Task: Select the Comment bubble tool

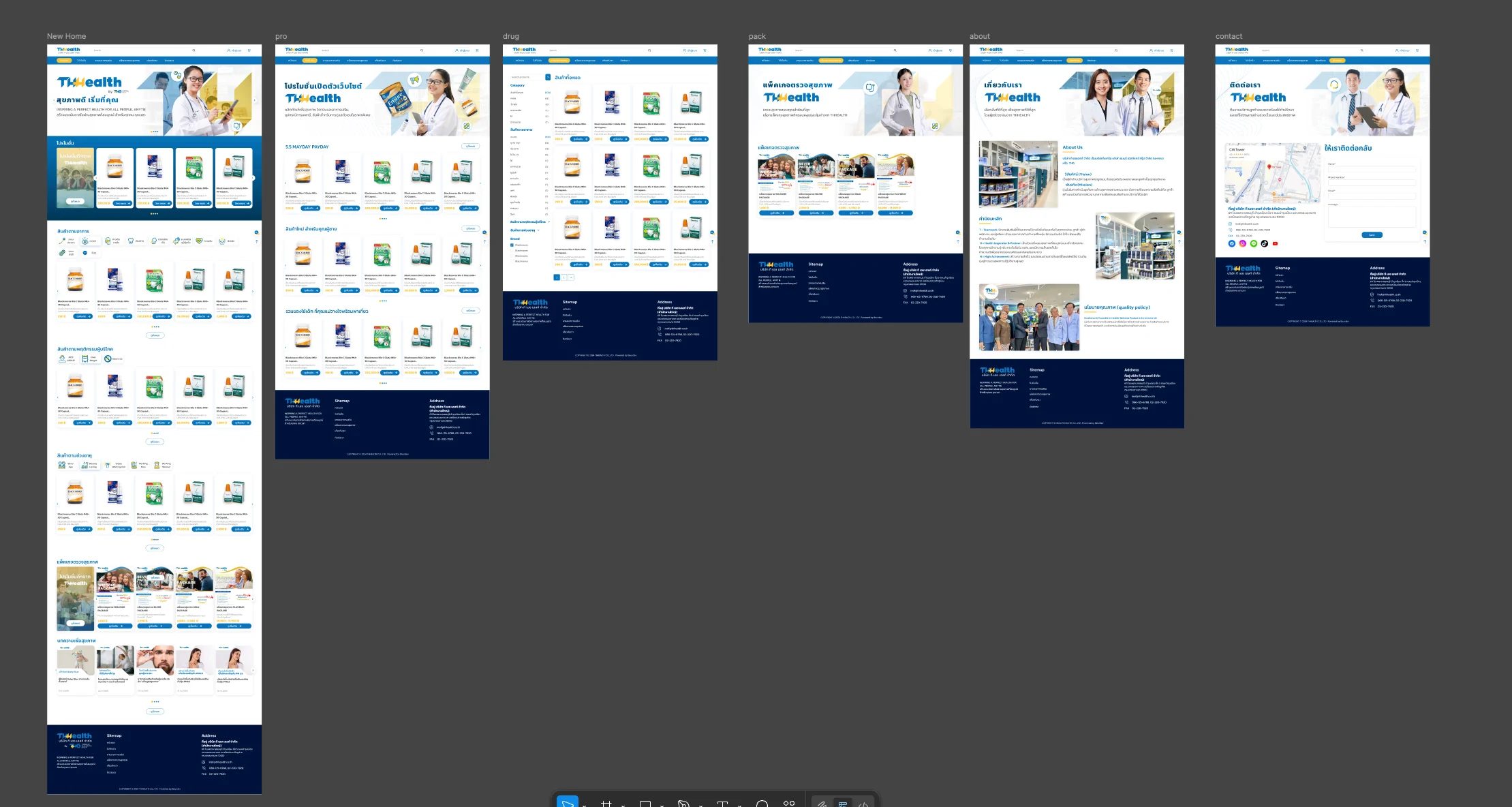Action: click(x=762, y=804)
